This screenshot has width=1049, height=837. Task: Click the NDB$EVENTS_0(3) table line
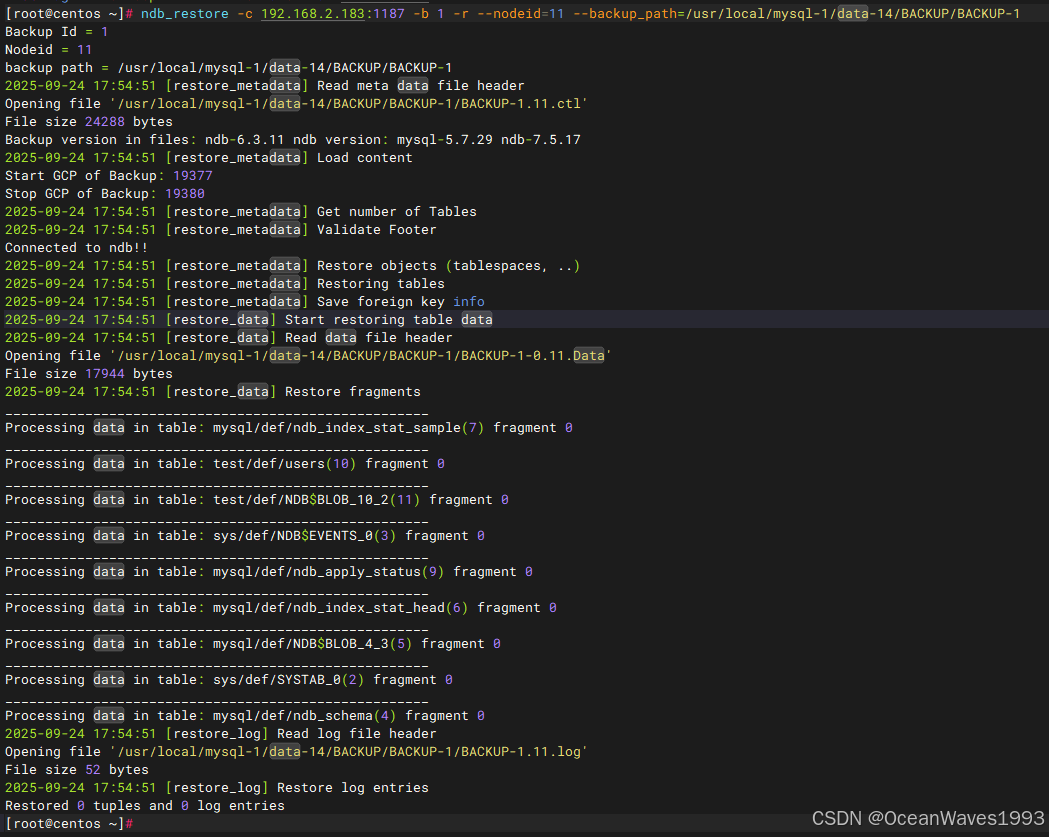[245, 537]
